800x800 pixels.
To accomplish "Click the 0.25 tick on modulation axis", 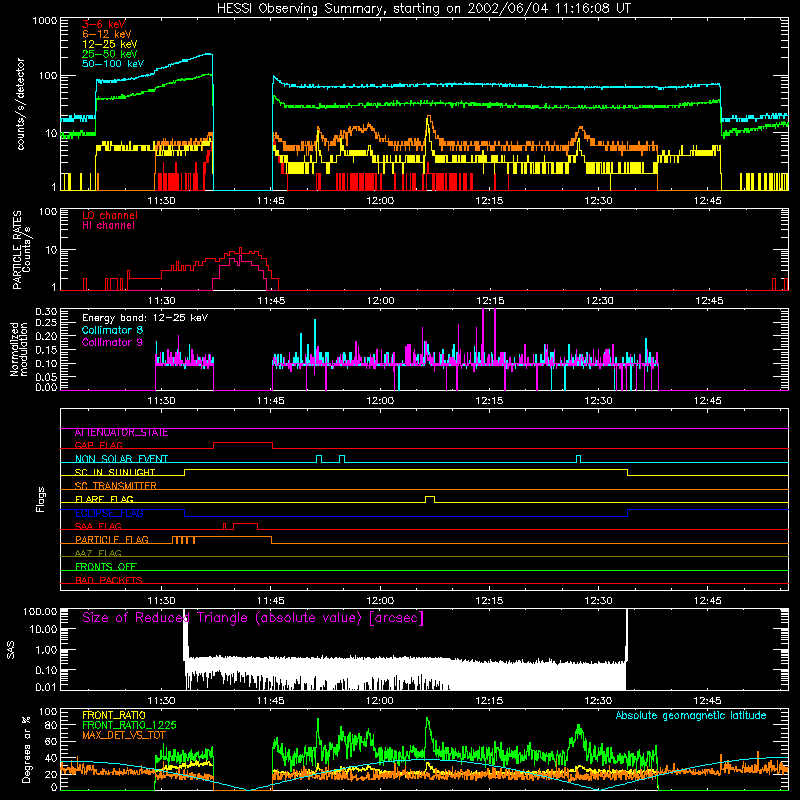I will pos(46,323).
